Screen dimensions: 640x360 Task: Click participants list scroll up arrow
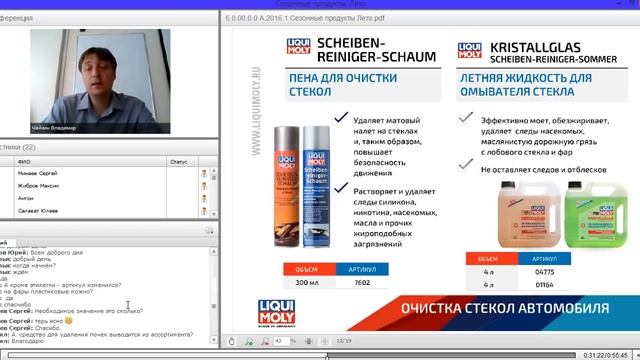213,171
